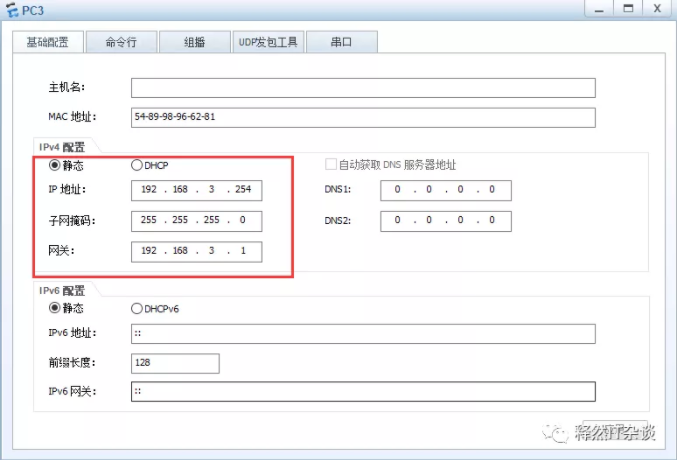Select the DHCPv6 radio button
The image size is (679, 460).
(137, 308)
